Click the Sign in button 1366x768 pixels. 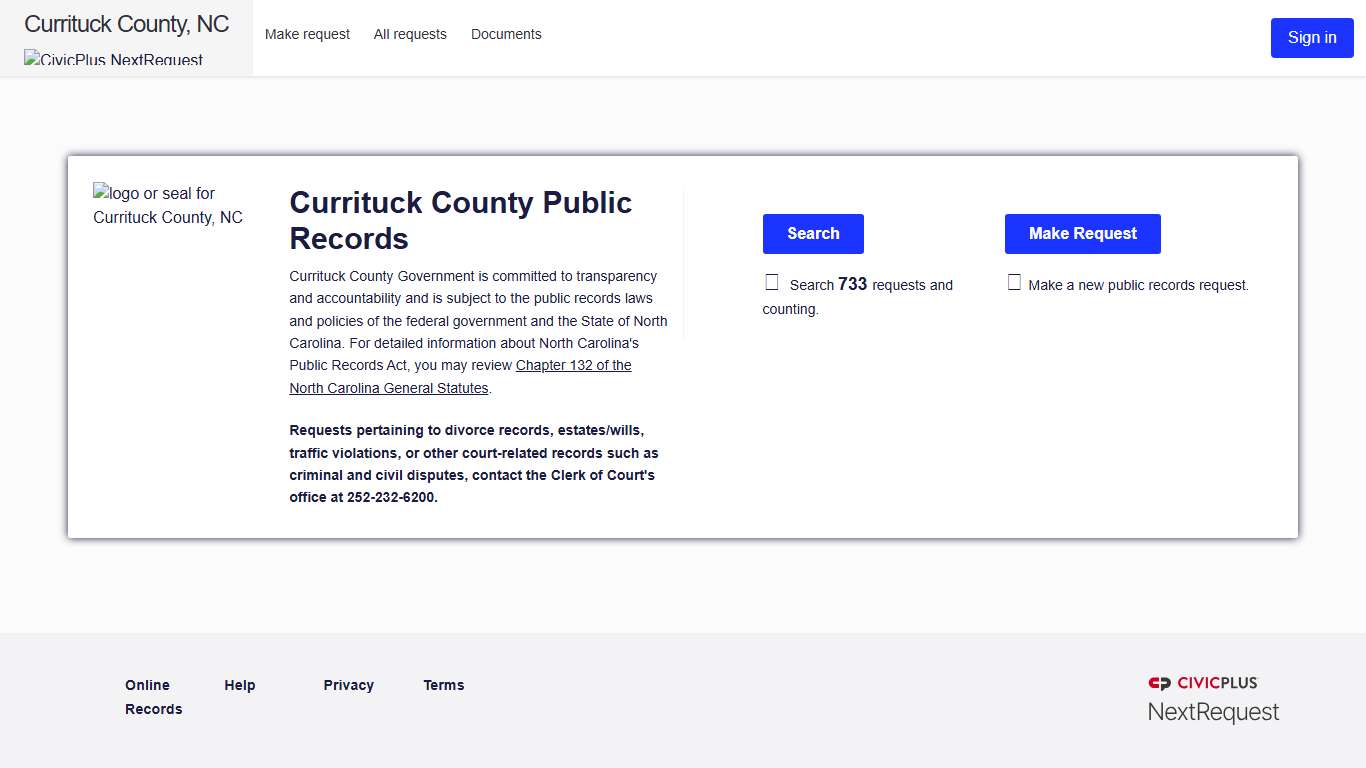click(x=1312, y=37)
